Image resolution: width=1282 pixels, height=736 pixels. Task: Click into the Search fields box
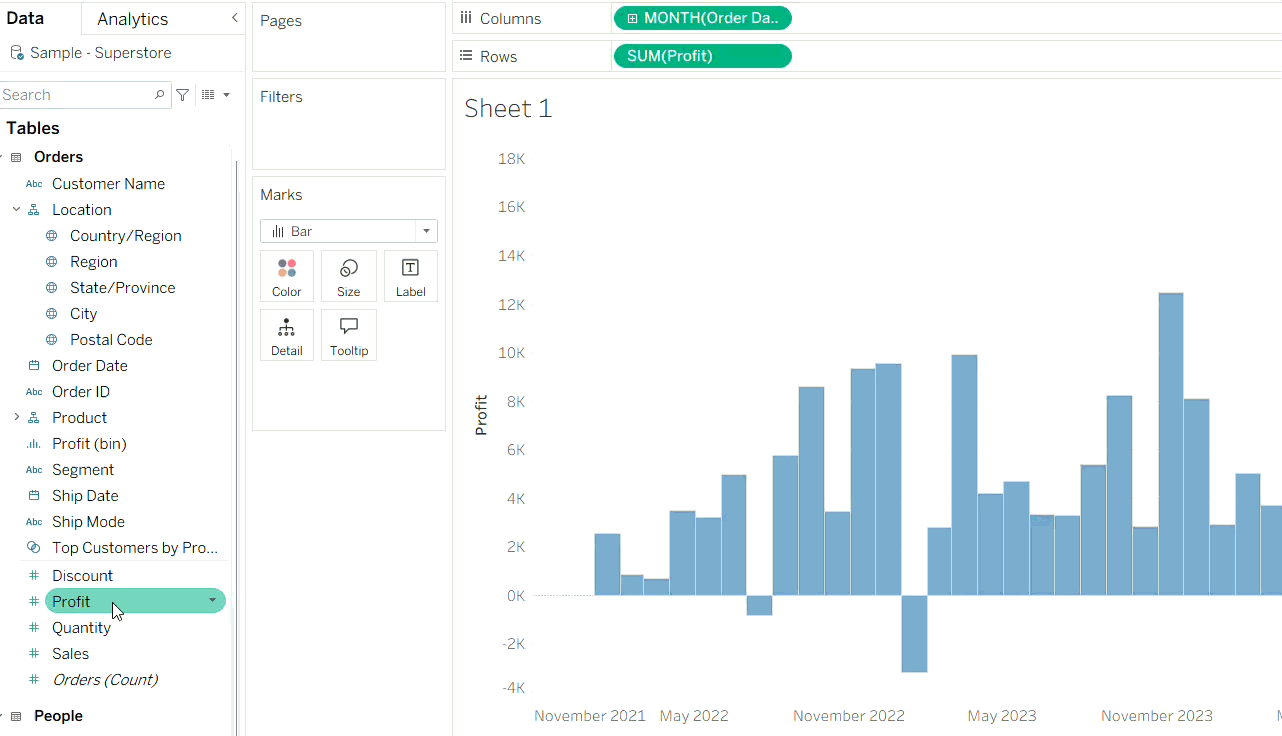point(77,95)
